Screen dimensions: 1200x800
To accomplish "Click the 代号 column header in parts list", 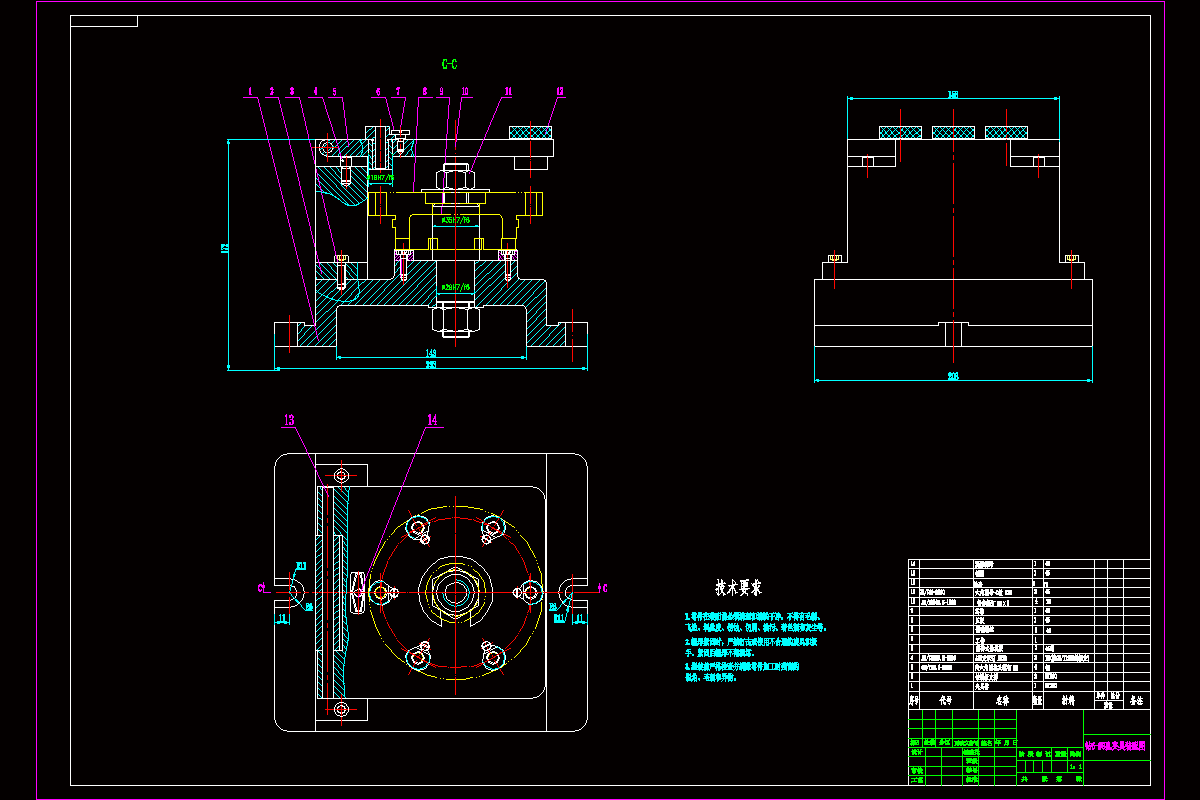I will tap(945, 702).
